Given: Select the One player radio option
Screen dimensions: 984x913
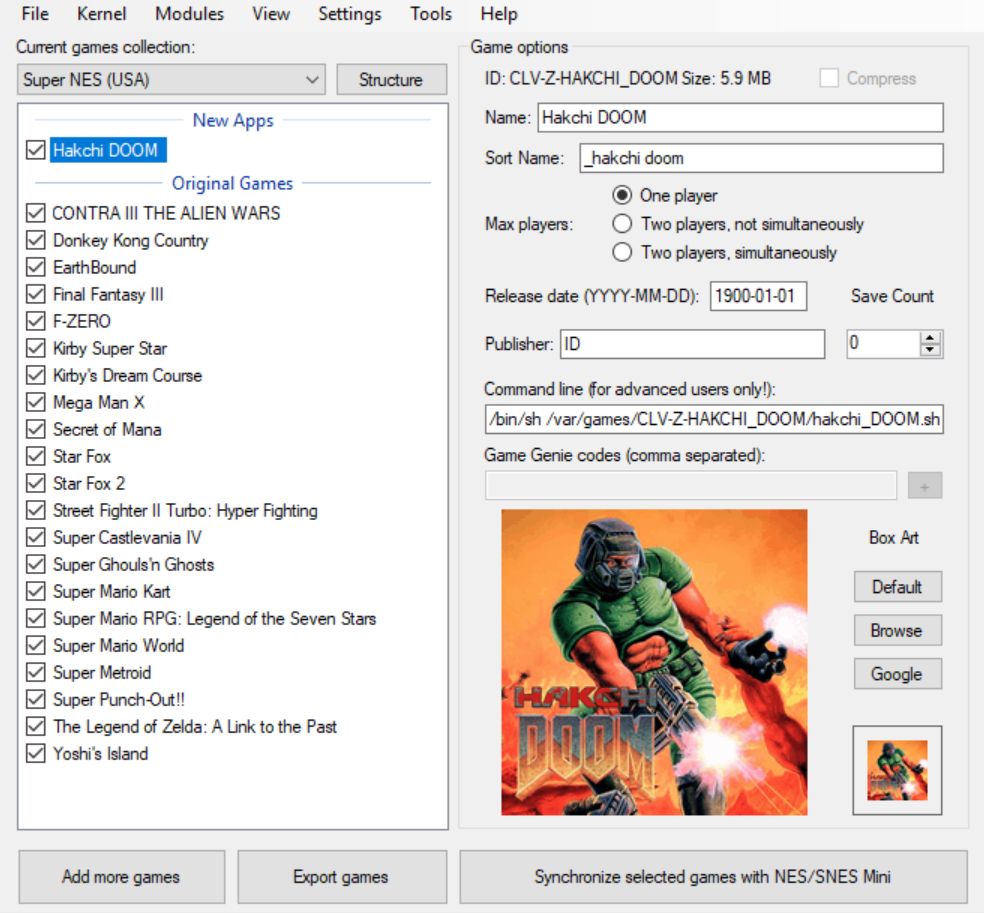Looking at the screenshot, I should point(622,195).
